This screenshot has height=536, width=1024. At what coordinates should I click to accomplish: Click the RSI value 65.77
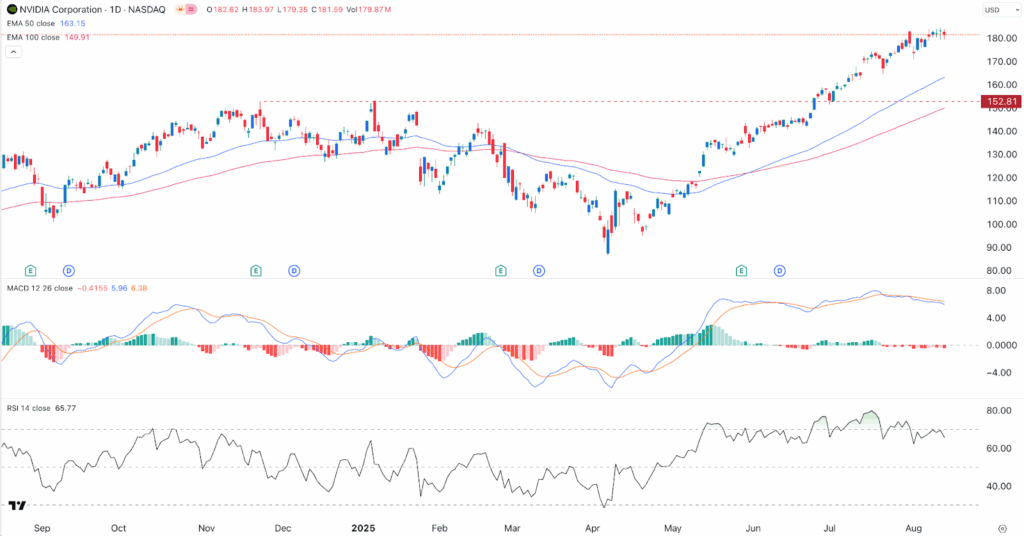click(x=65, y=408)
